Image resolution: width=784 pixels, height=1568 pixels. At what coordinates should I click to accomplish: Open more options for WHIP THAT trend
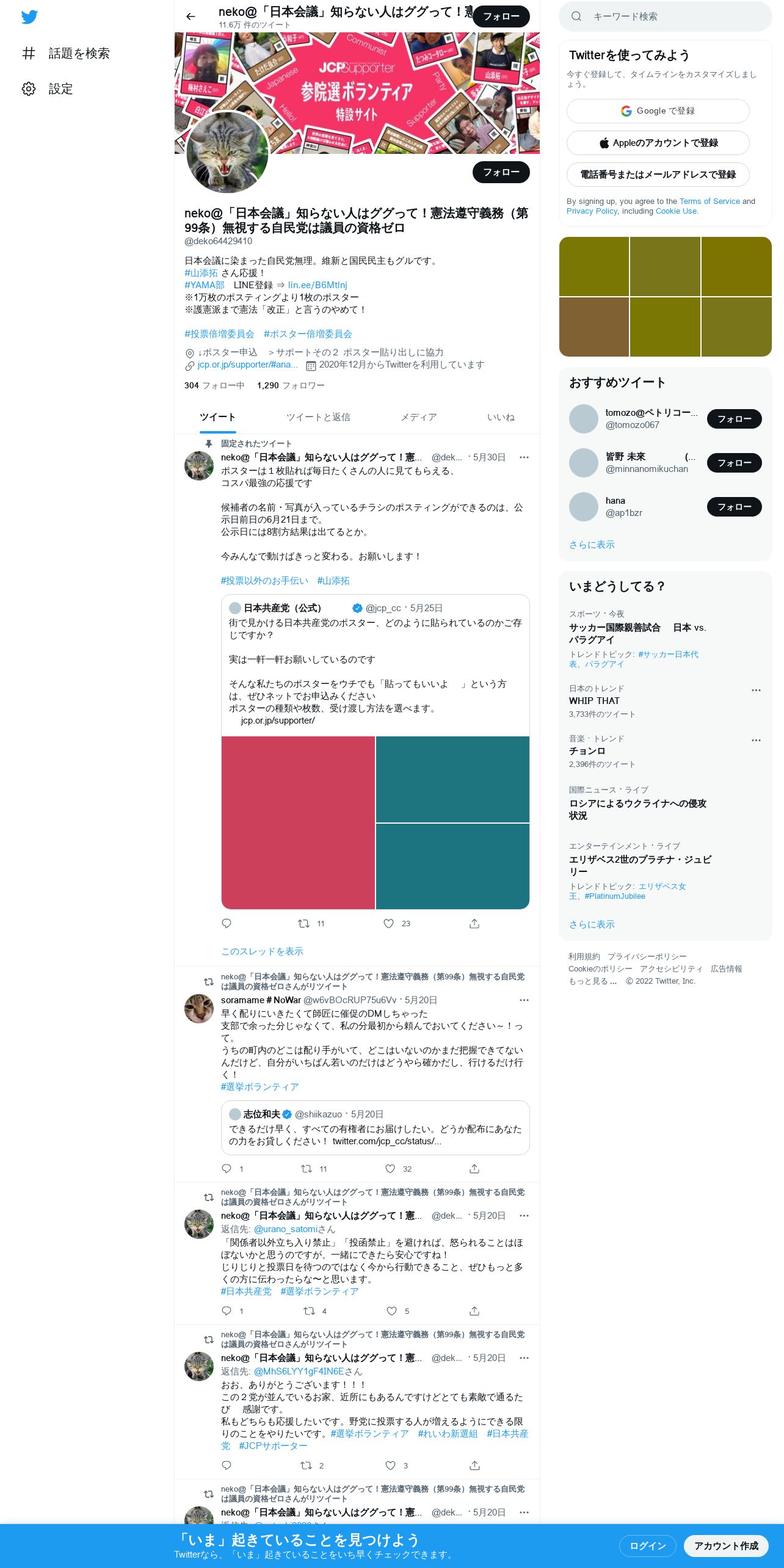pos(756,690)
